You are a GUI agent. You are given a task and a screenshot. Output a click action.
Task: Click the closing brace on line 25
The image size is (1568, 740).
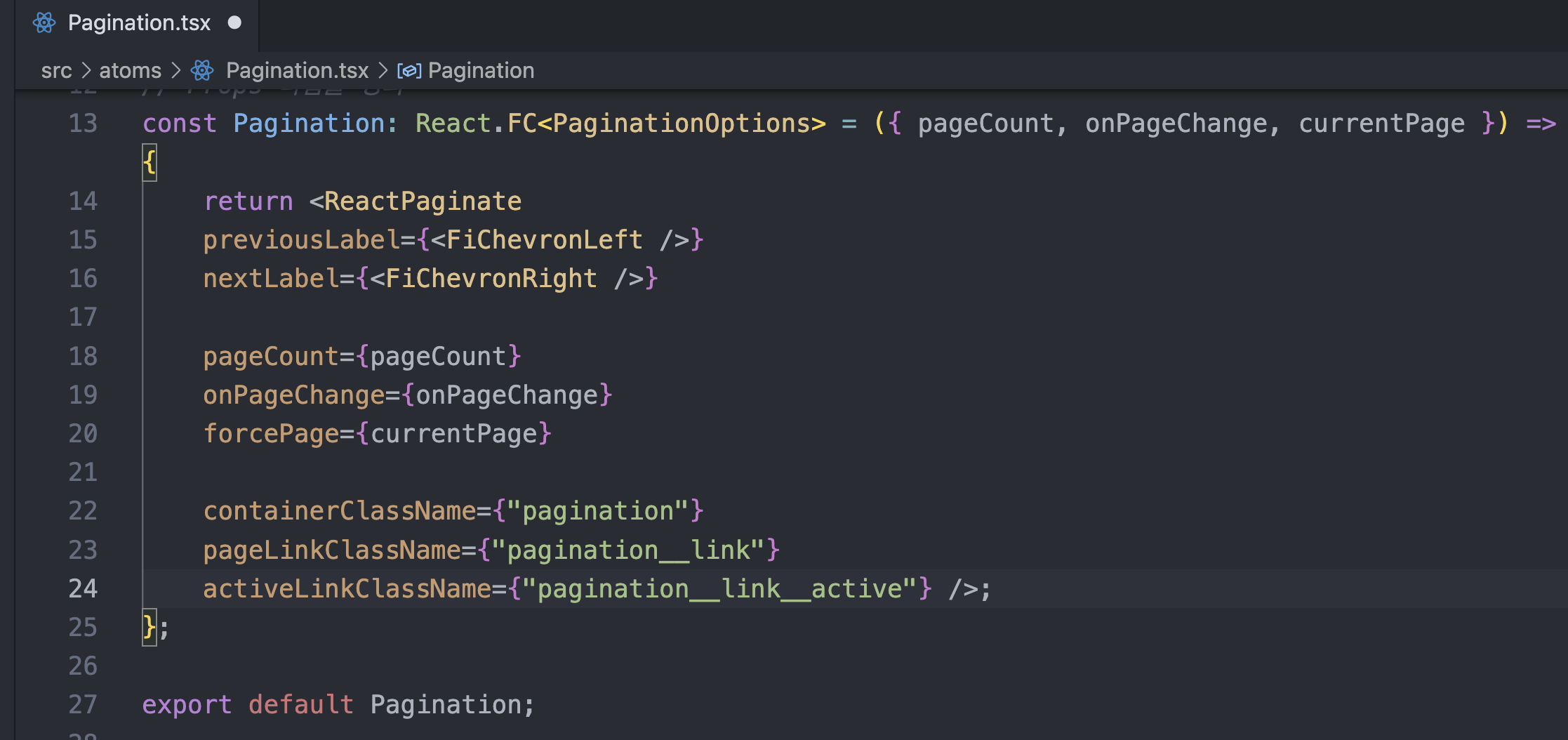[149, 627]
